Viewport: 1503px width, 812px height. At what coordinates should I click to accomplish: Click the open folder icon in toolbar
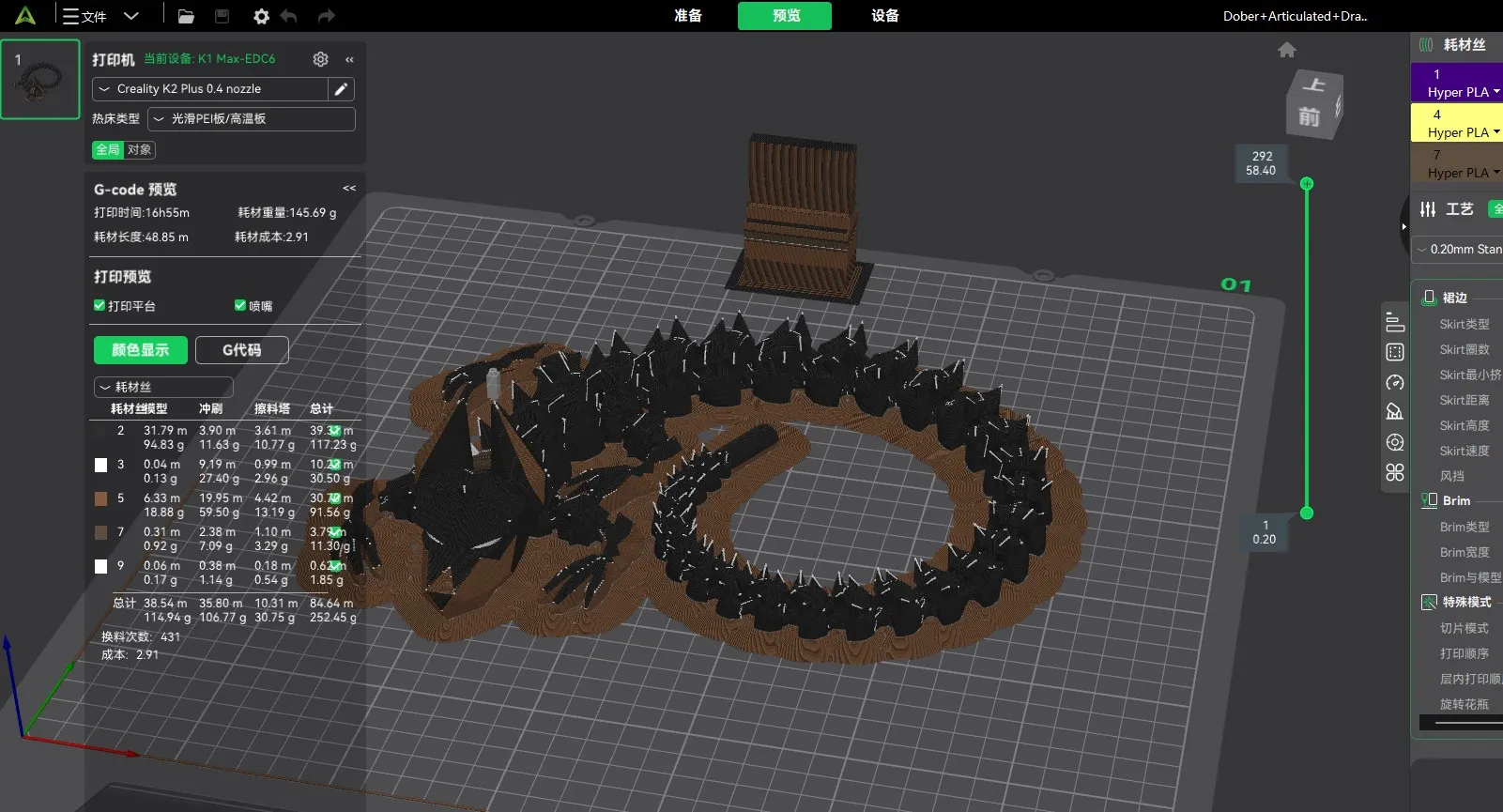point(186,16)
